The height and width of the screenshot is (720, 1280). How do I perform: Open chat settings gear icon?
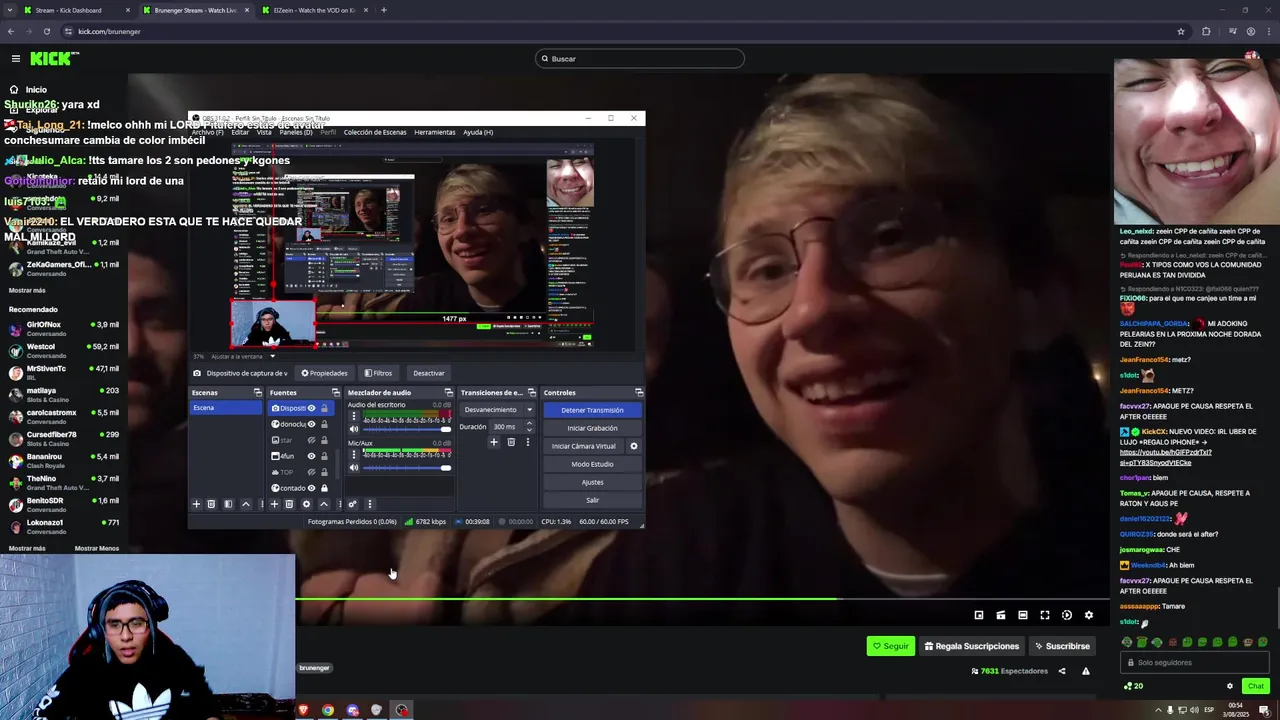click(1230, 686)
